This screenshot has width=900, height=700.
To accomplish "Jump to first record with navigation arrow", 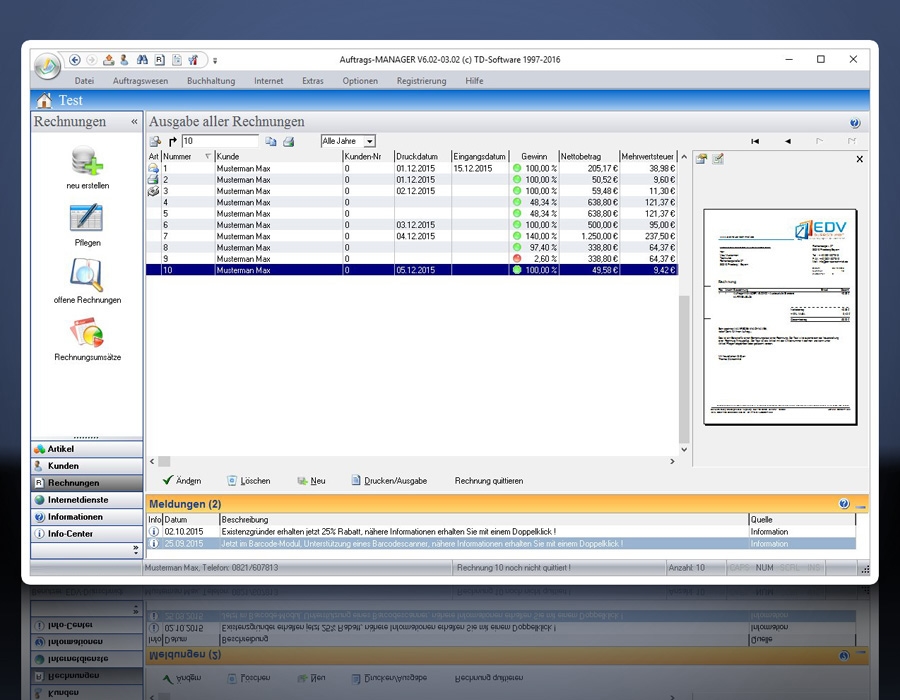I will (755, 142).
